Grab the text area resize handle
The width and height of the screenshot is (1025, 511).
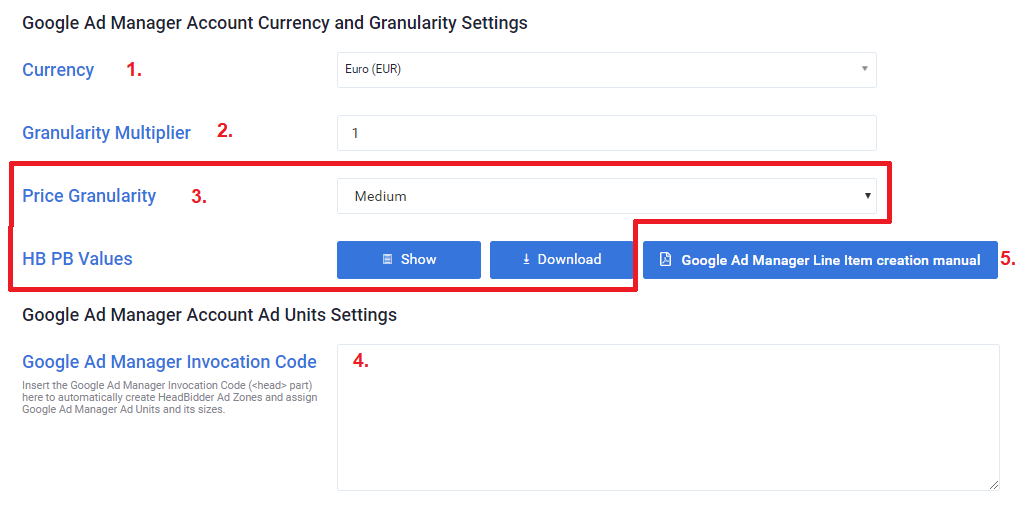(994, 485)
